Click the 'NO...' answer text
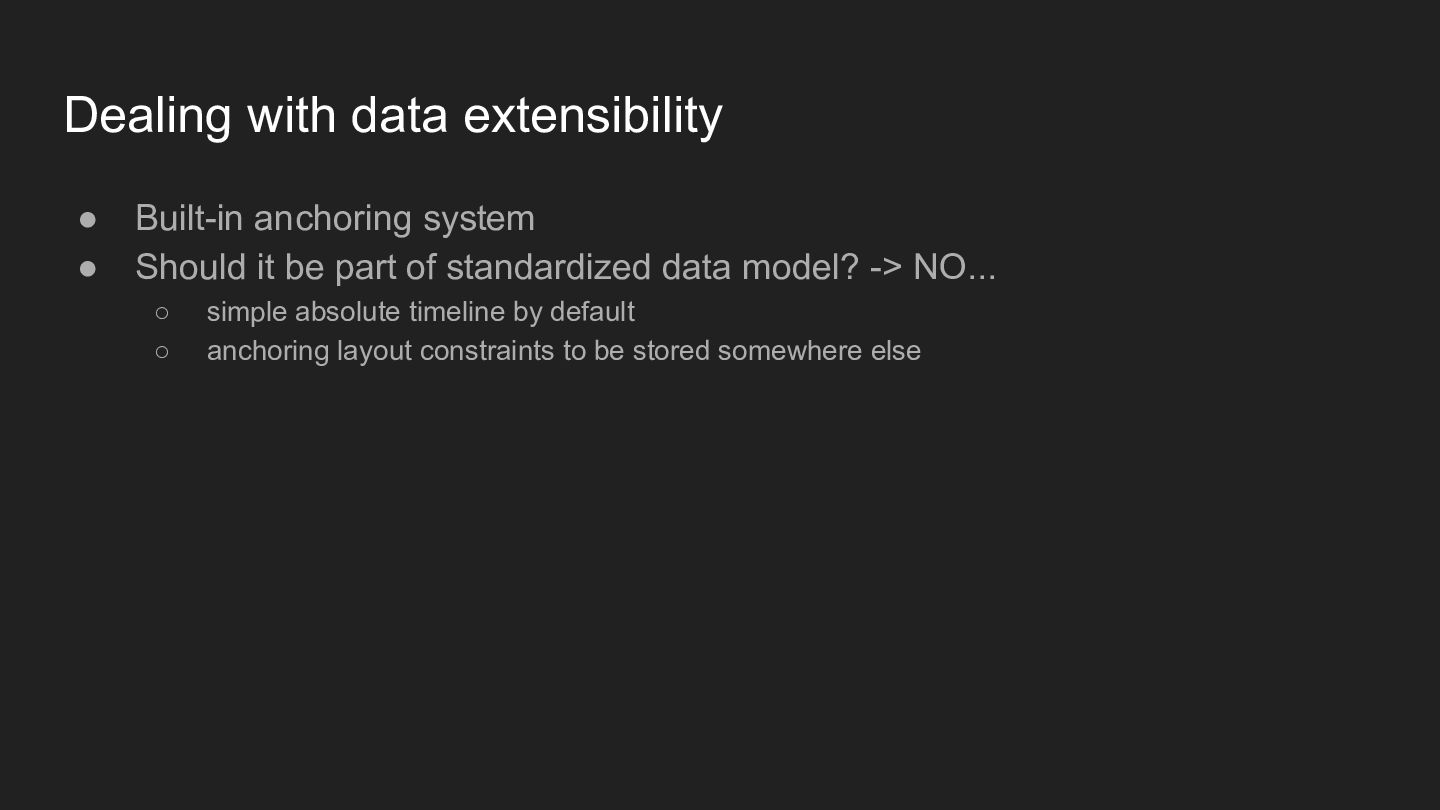 (x=955, y=267)
